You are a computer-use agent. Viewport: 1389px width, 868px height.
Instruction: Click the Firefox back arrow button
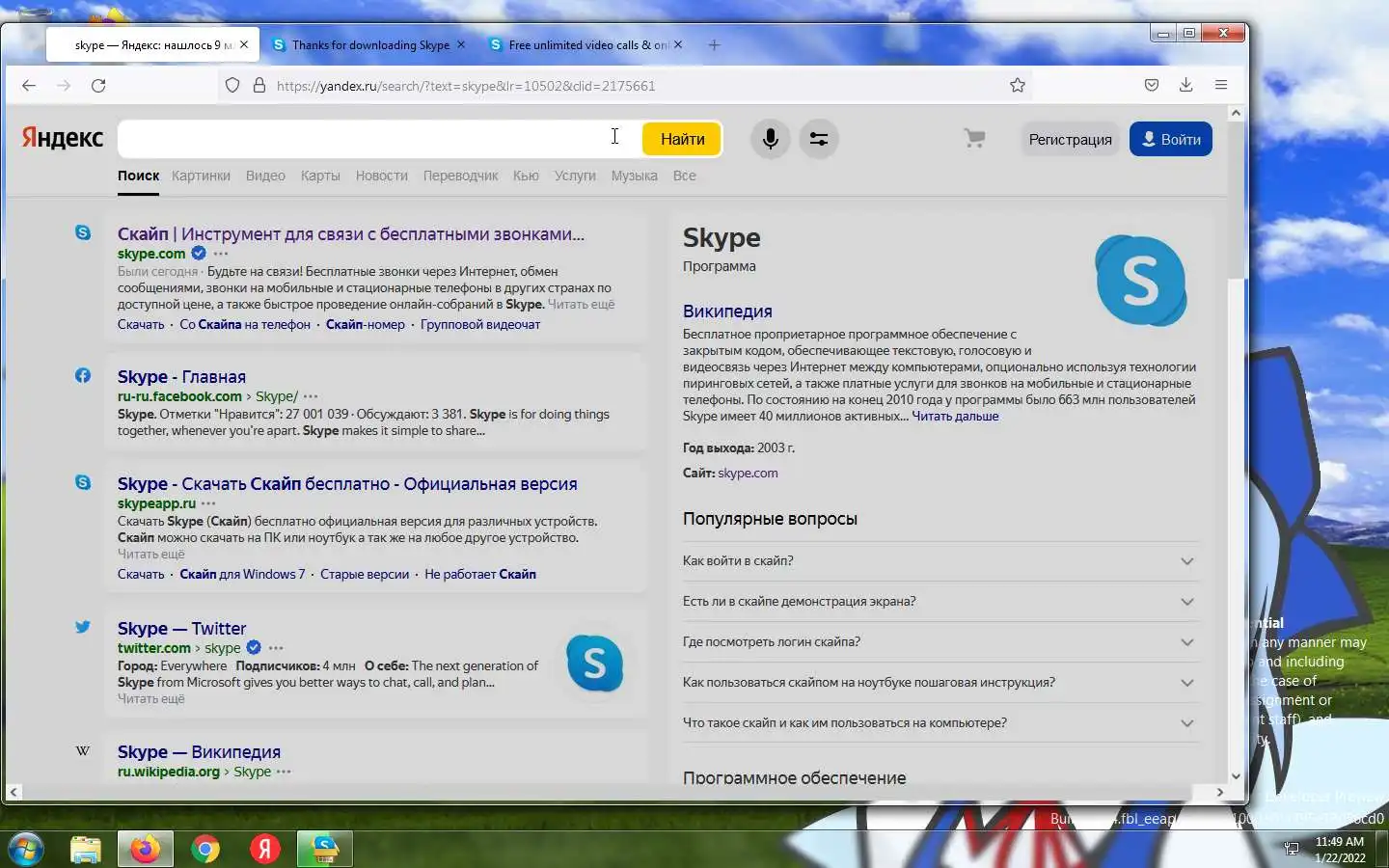coord(29,86)
